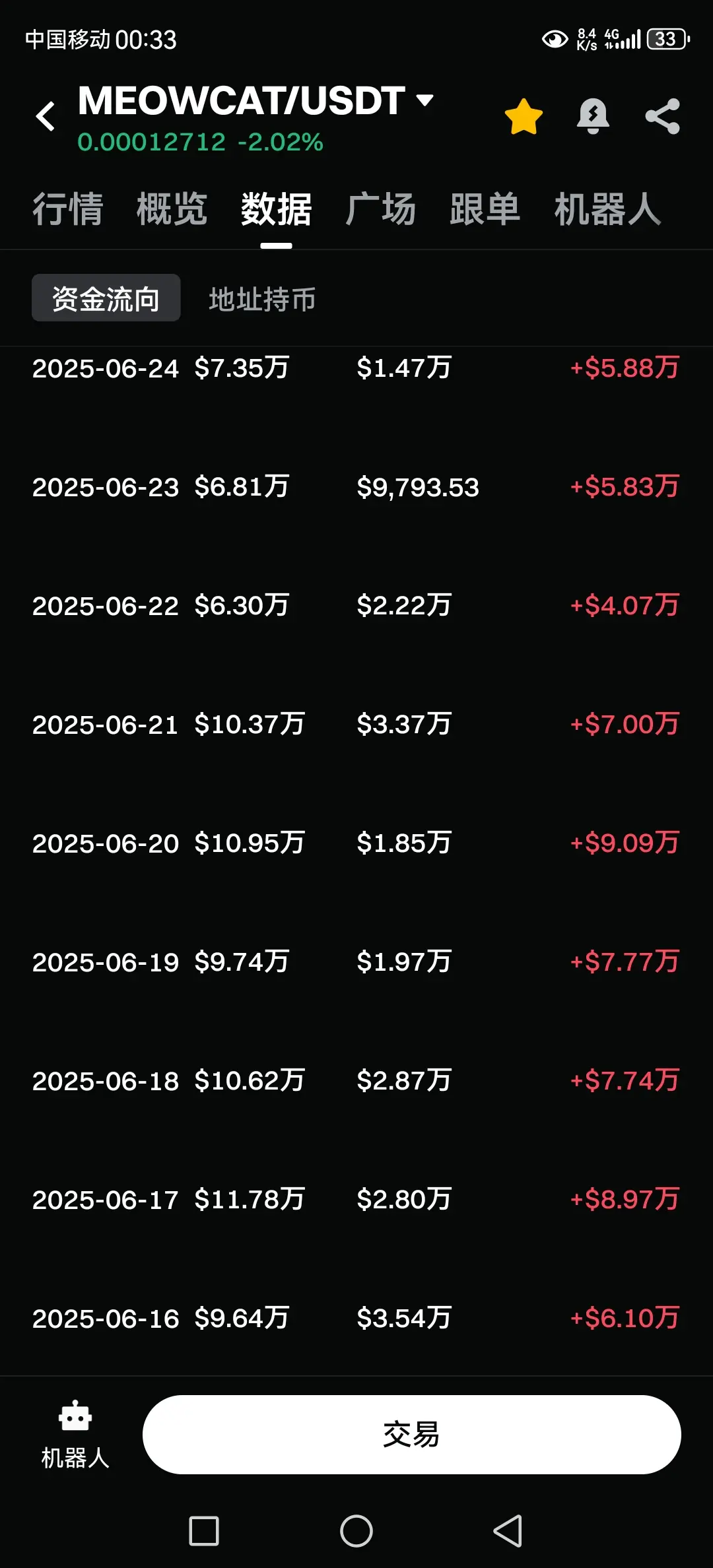Tap Android back triangle button
The image size is (713, 1568).
click(508, 1530)
